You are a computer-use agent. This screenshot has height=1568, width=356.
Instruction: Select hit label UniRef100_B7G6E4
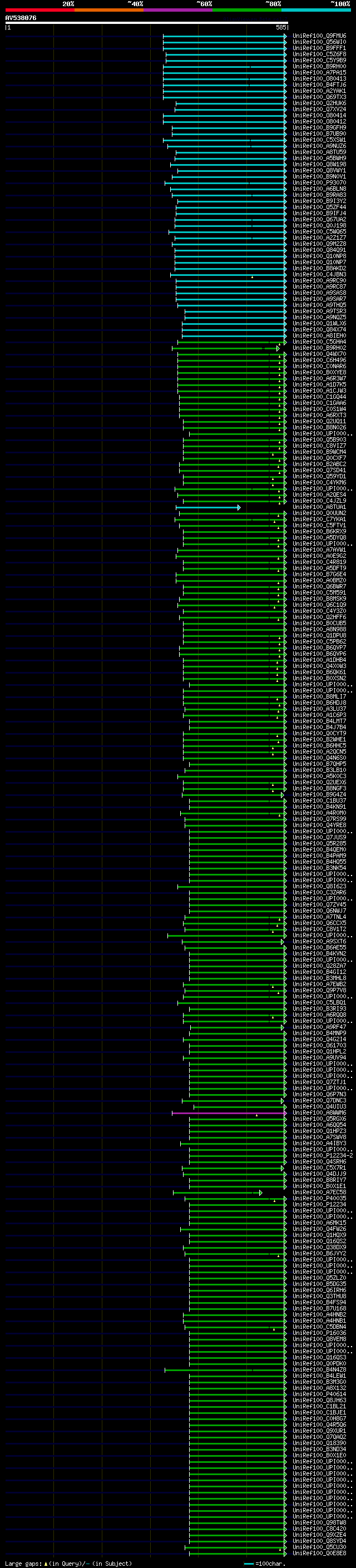(x=319, y=574)
